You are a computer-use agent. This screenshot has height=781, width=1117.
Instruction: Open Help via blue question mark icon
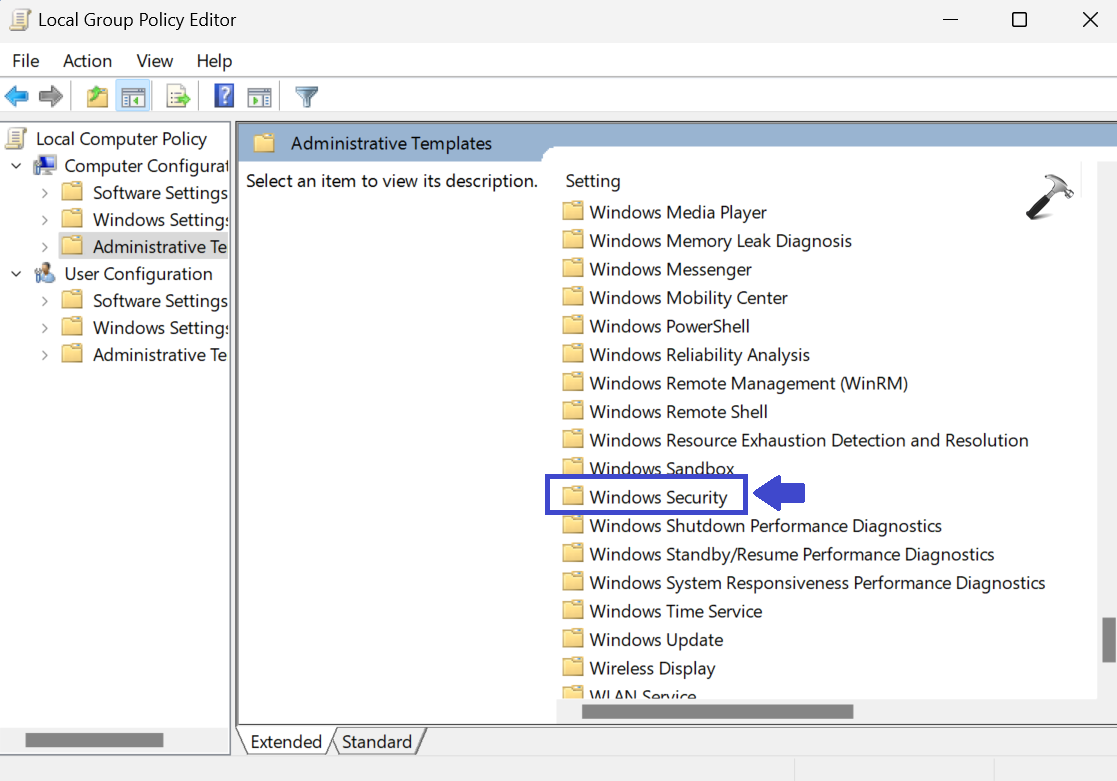tap(225, 97)
